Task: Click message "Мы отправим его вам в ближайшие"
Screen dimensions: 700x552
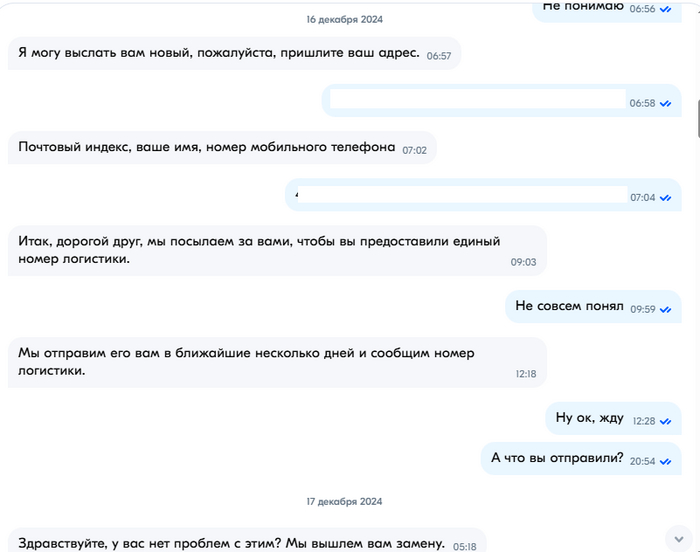Action: tap(247, 361)
